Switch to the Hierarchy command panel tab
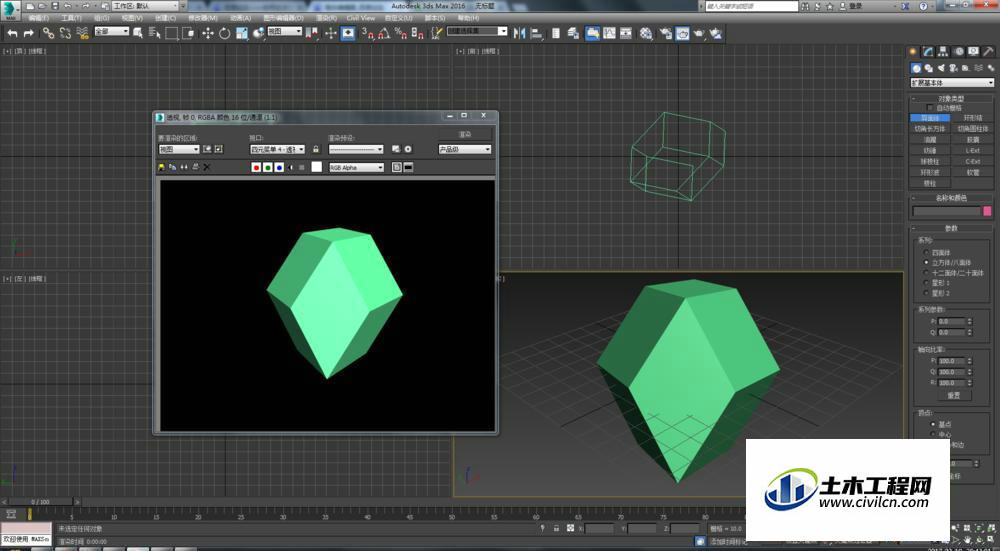This screenshot has height=551, width=1000. click(x=943, y=52)
